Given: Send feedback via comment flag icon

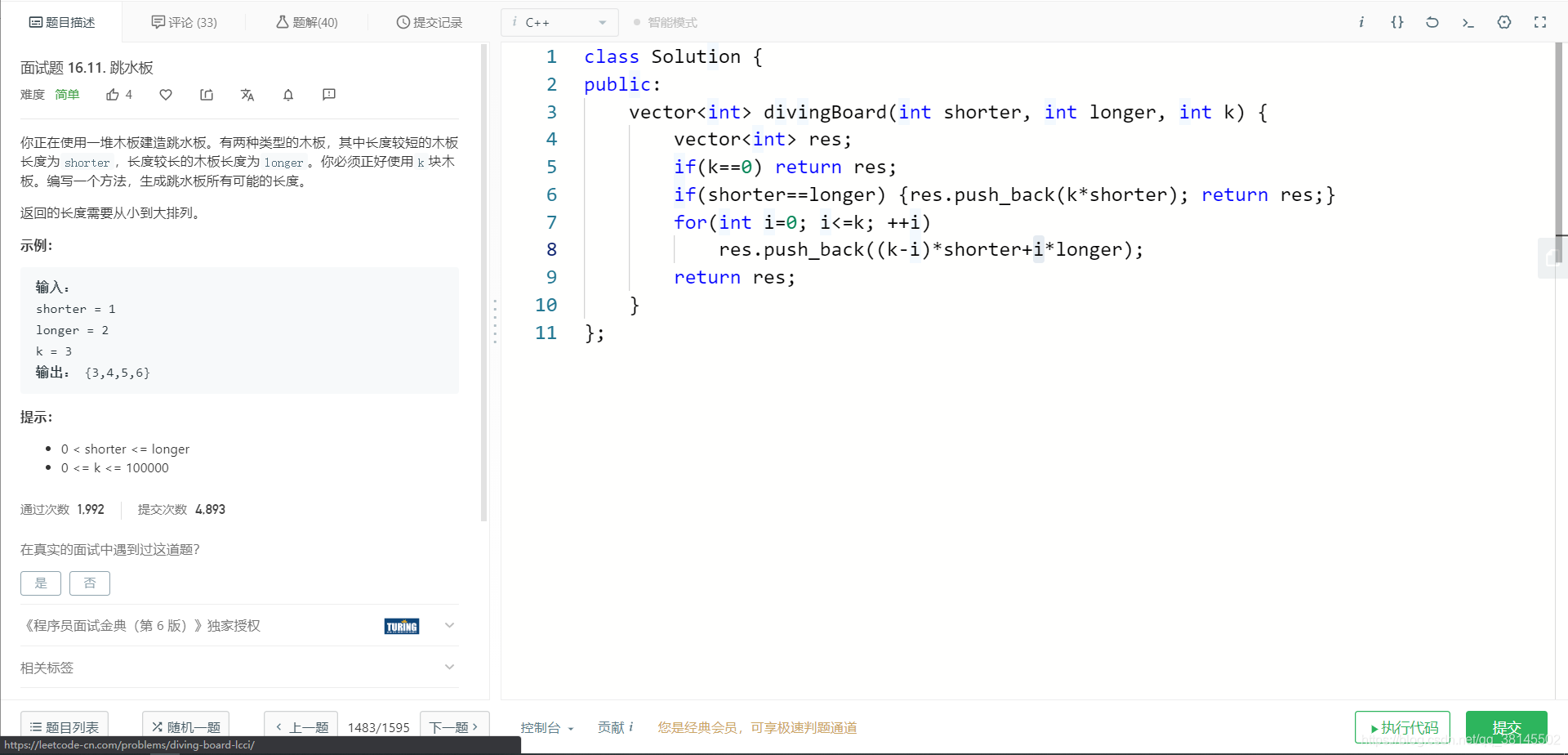Looking at the screenshot, I should [329, 95].
